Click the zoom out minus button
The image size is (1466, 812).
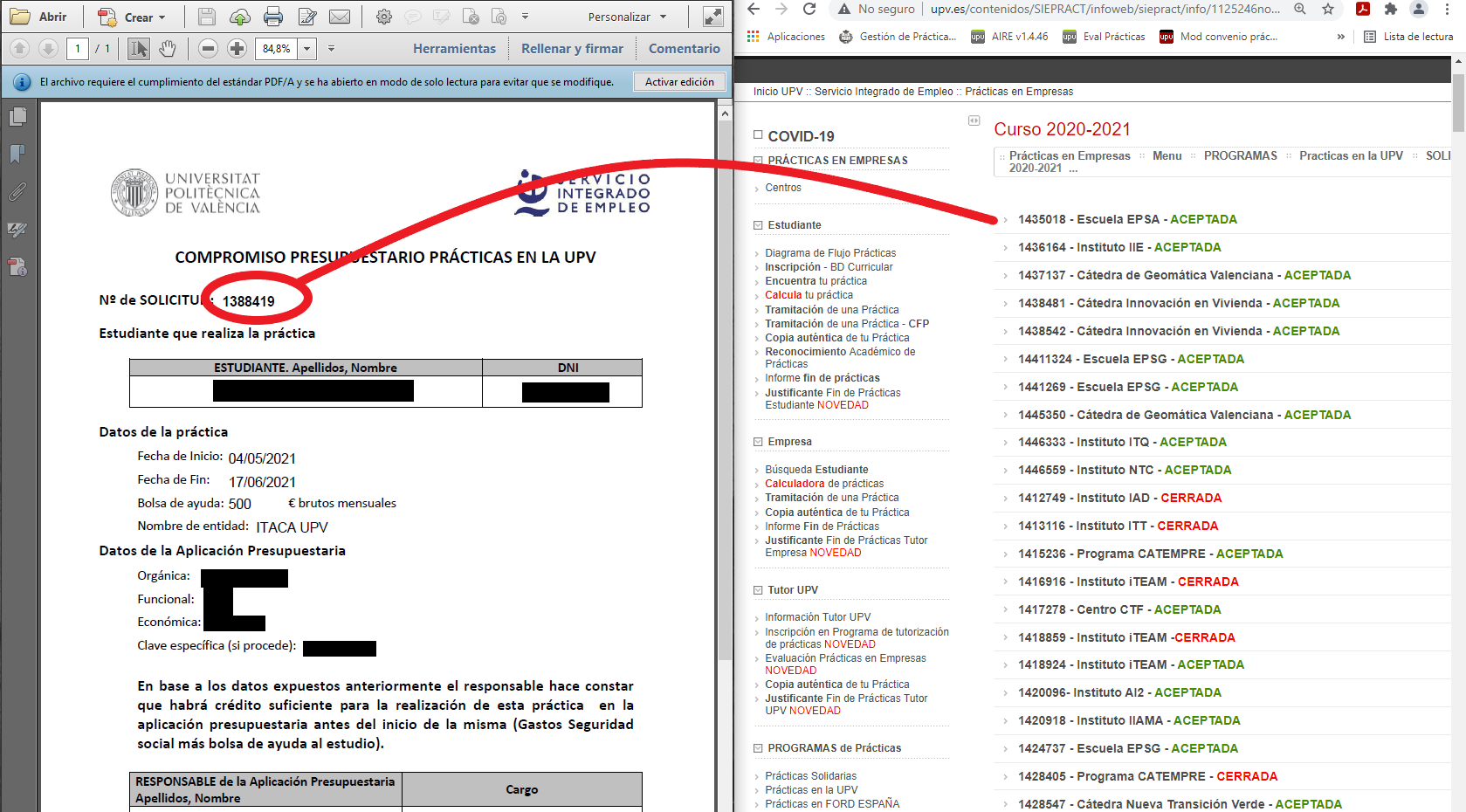point(208,49)
